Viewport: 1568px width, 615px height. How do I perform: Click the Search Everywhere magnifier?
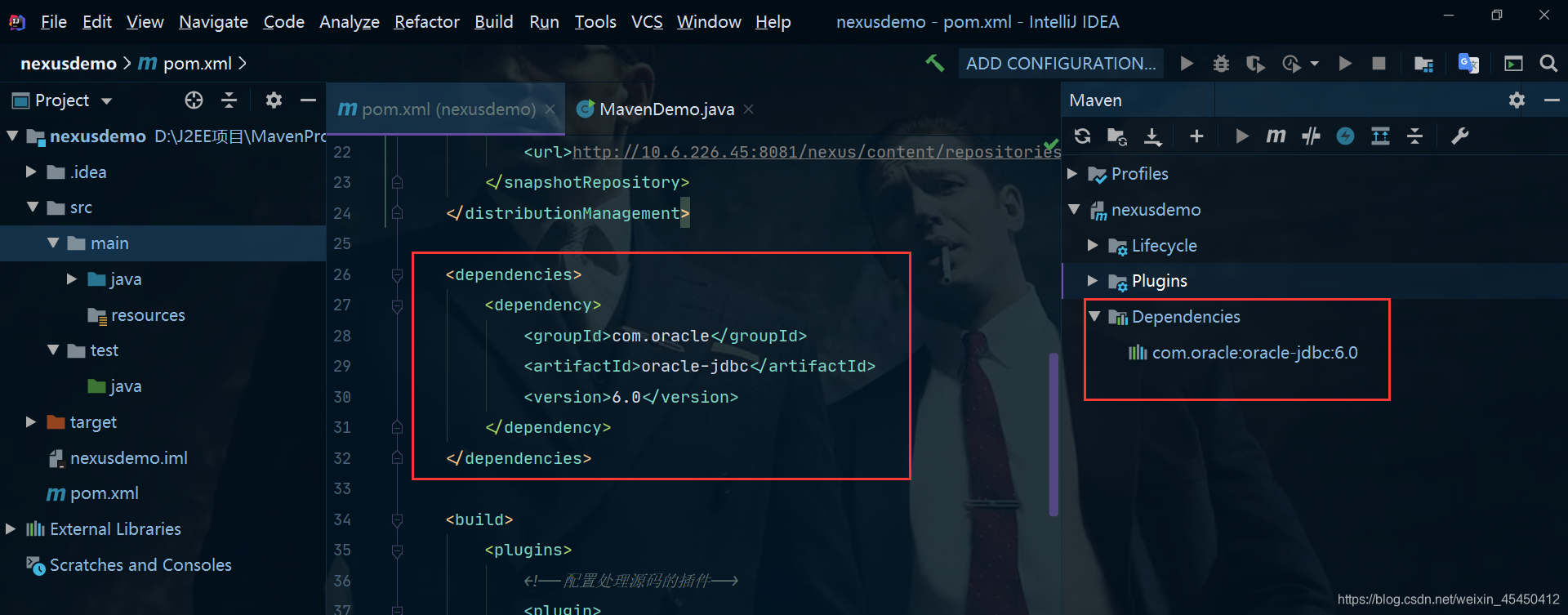(x=1548, y=63)
